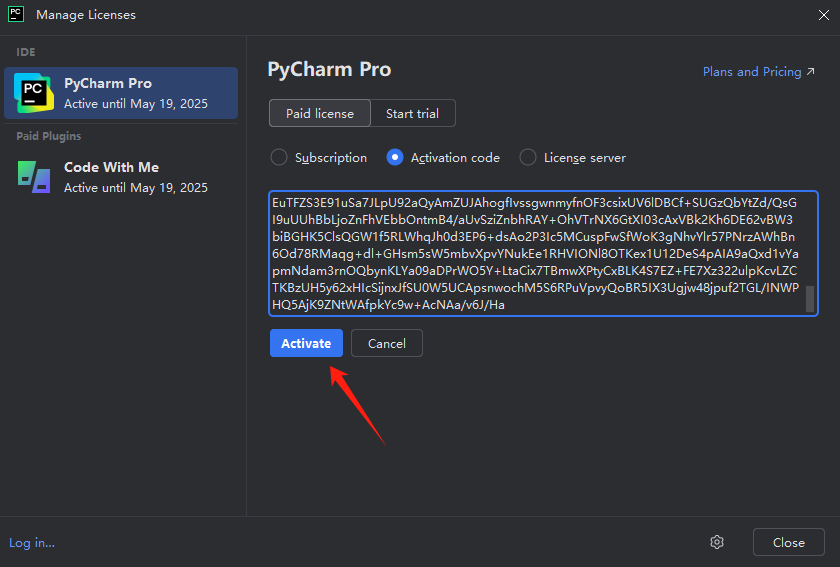The width and height of the screenshot is (840, 567).
Task: Click the external arrow beside Plans and Pricing
Action: coord(811,72)
